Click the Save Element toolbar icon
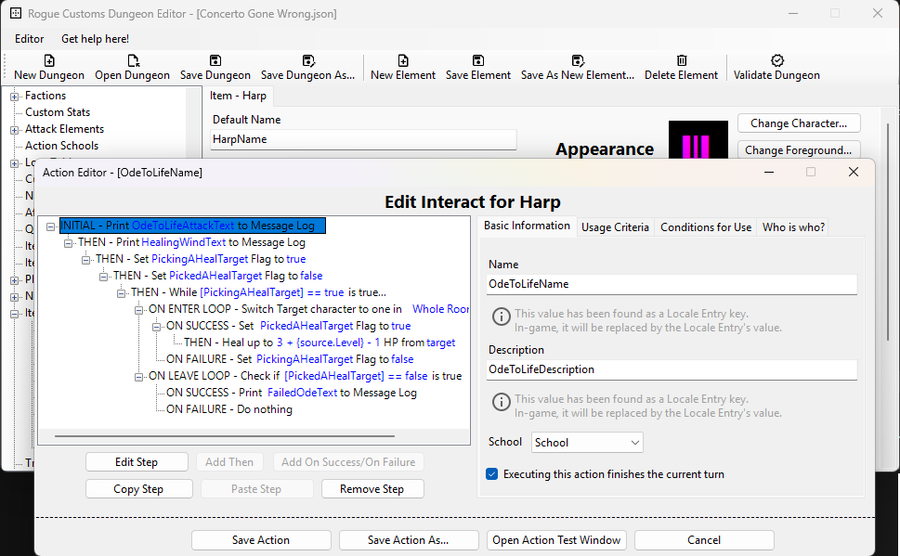900x556 pixels. [478, 61]
